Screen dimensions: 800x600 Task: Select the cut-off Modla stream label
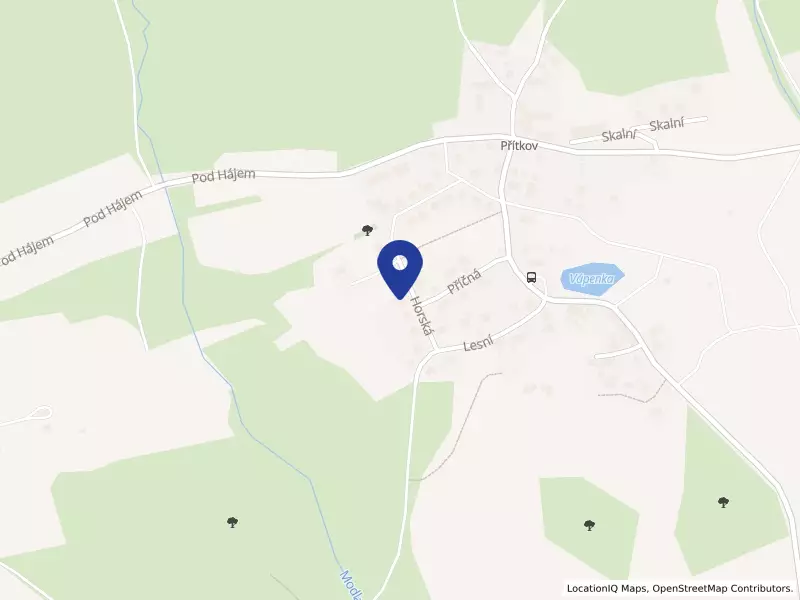tap(352, 585)
